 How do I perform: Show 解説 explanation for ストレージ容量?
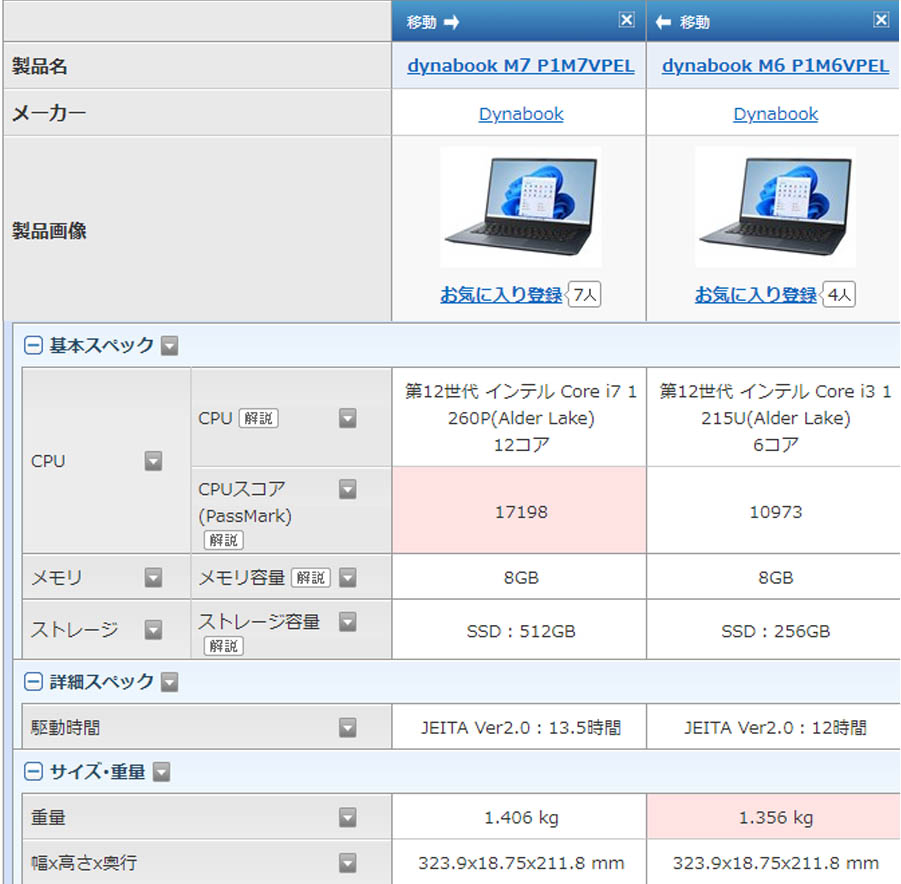[224, 646]
